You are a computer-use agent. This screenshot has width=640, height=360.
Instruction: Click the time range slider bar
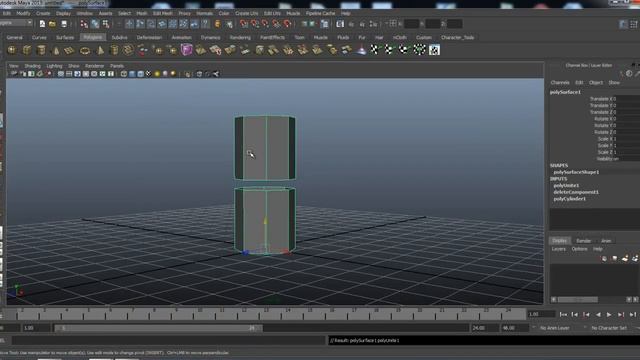pyautogui.click(x=157, y=328)
